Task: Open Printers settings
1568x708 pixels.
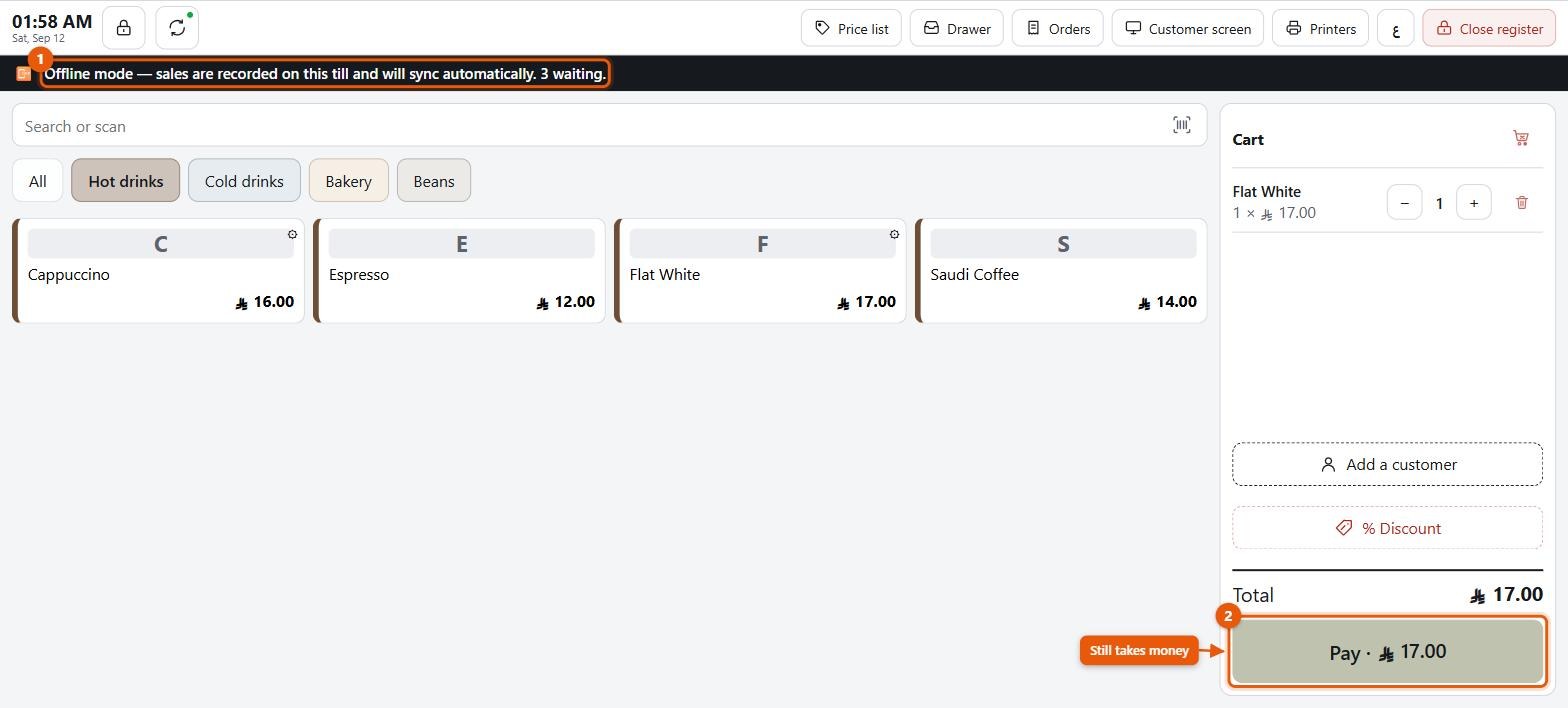Action: point(1321,28)
